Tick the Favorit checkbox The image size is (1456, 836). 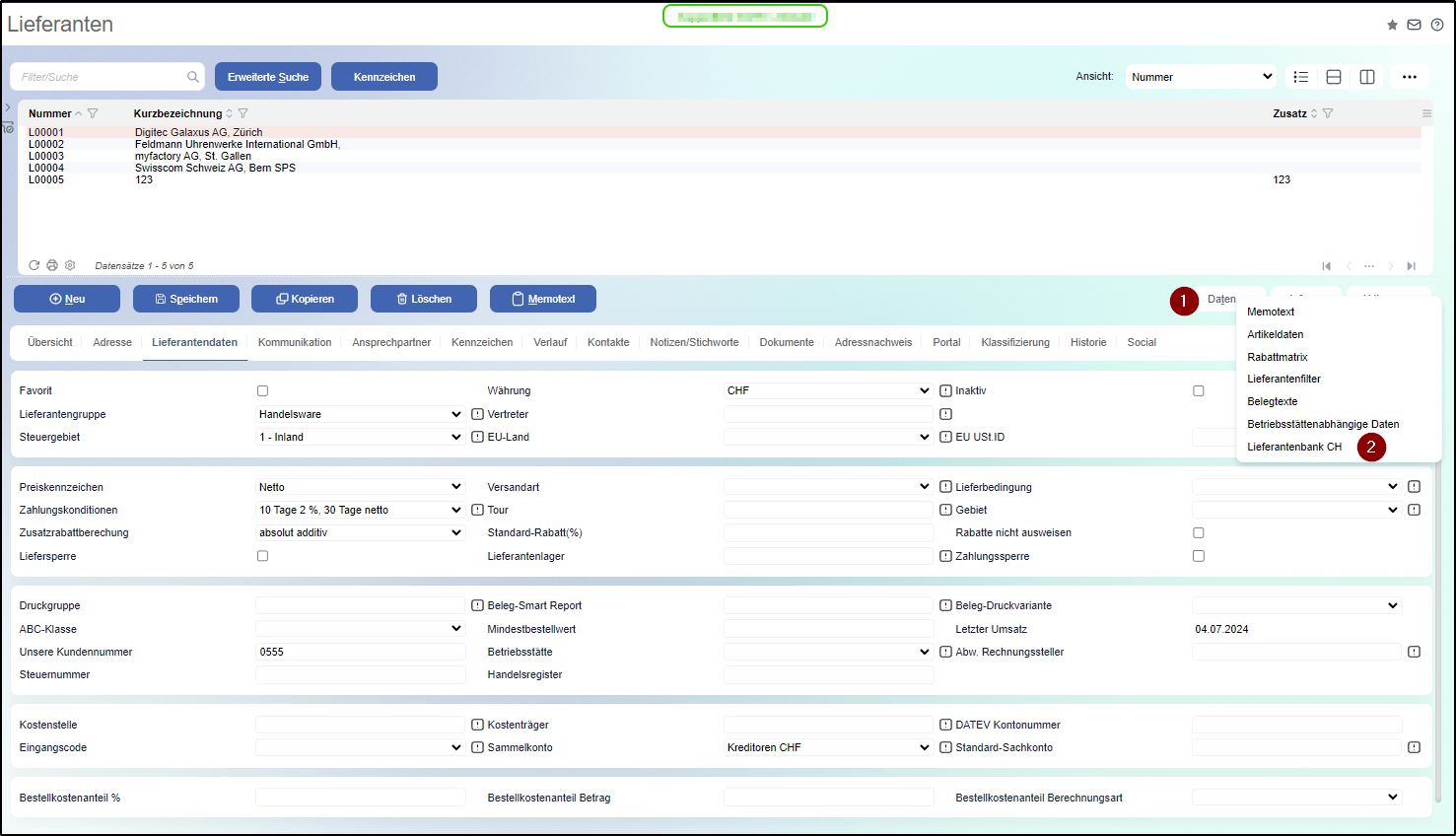[262, 391]
